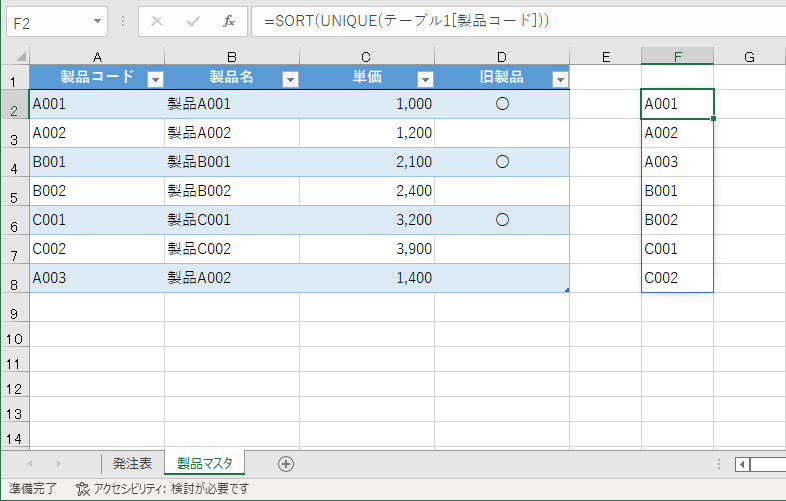Select row 1 header
The height and width of the screenshot is (501, 786).
pos(15,77)
